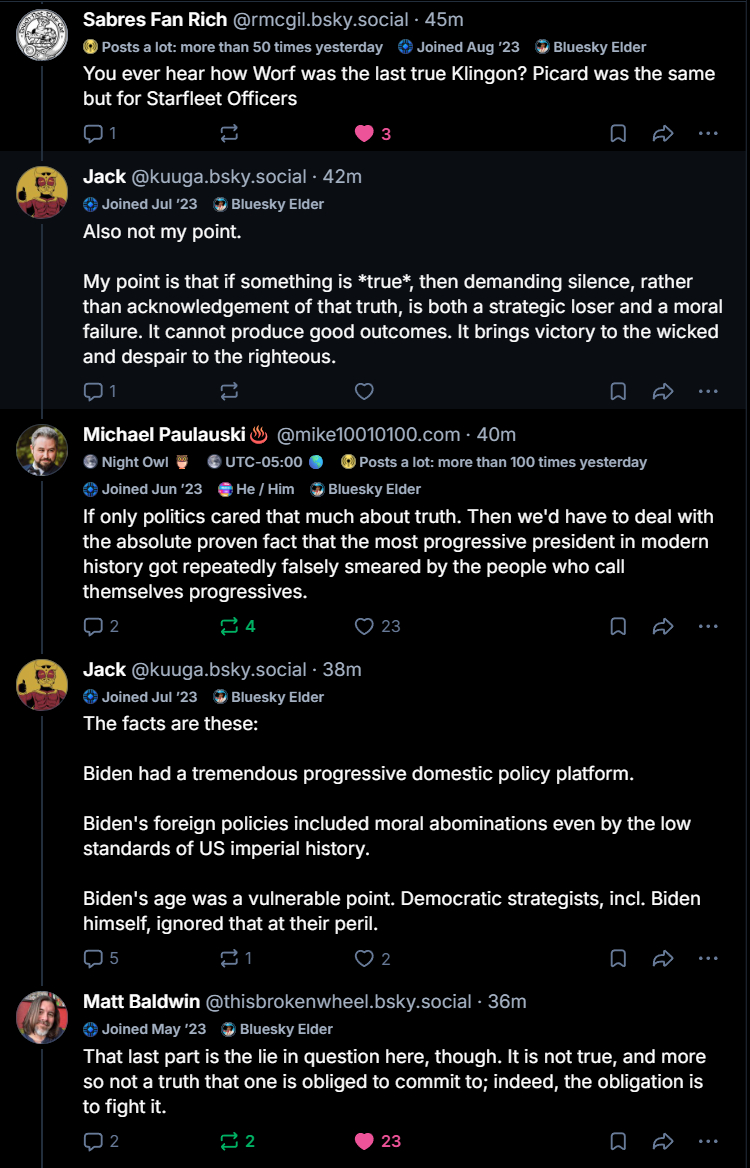750x1168 pixels.
Task: Open @thisbrokenwheel.bsky.social handle link
Action: click(338, 1001)
